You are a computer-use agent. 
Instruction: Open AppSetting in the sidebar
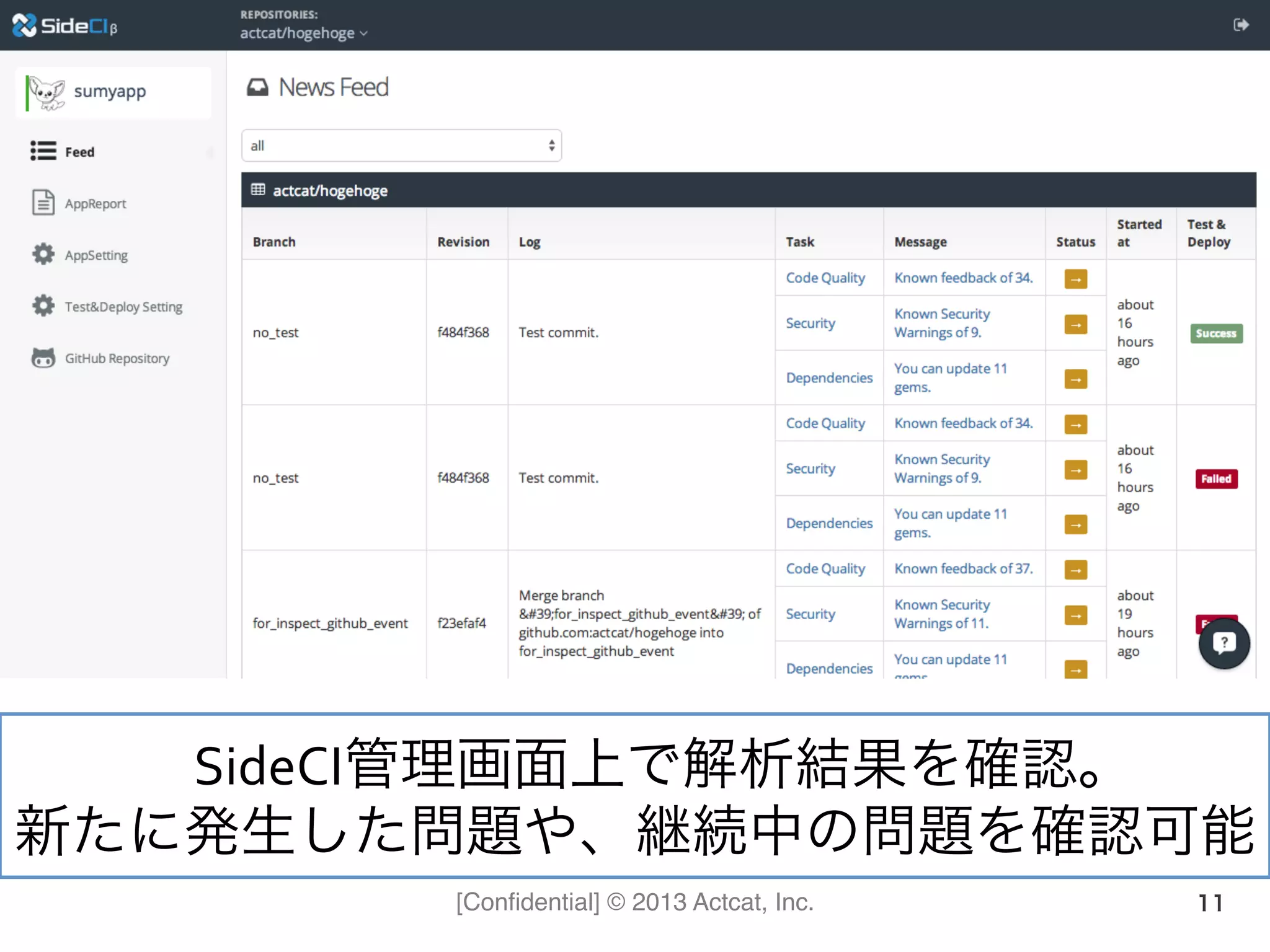[96, 255]
